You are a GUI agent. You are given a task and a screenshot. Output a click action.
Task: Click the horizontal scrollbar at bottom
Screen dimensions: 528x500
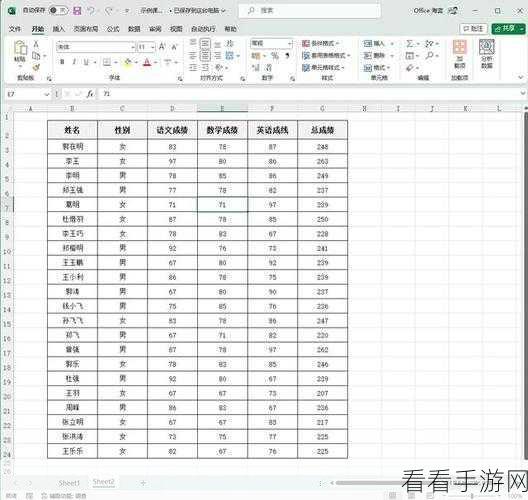coord(407,483)
